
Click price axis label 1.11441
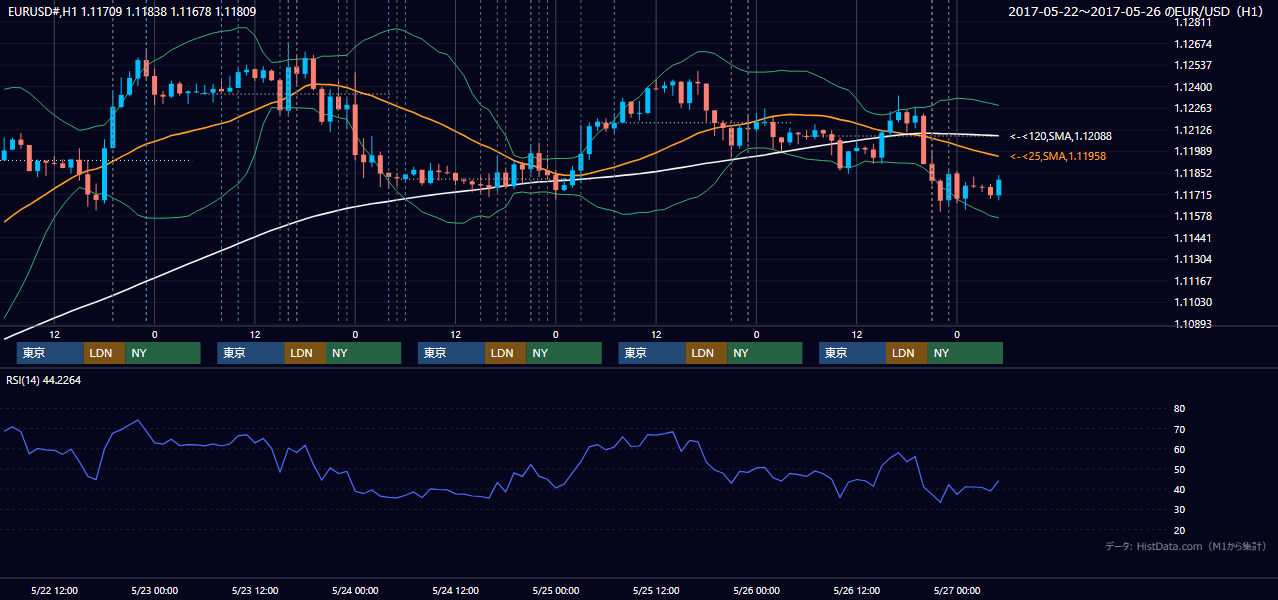[1193, 238]
